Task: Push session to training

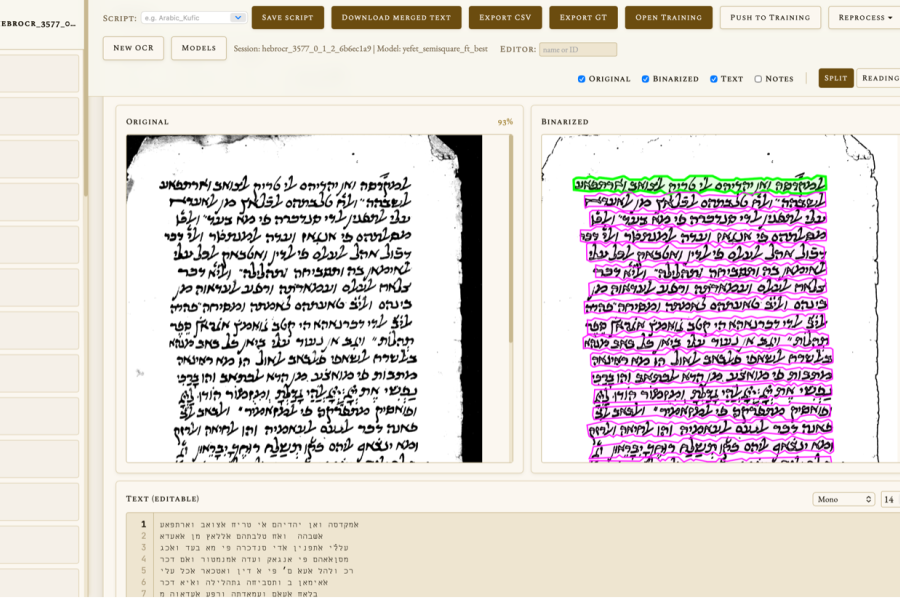Action: (770, 18)
